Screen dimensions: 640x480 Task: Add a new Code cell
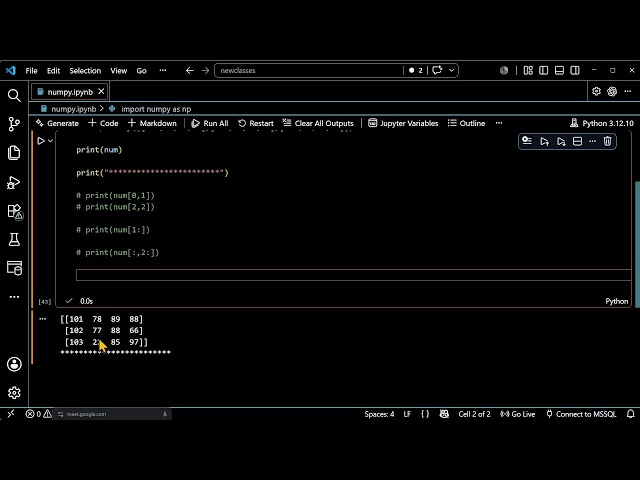point(103,123)
